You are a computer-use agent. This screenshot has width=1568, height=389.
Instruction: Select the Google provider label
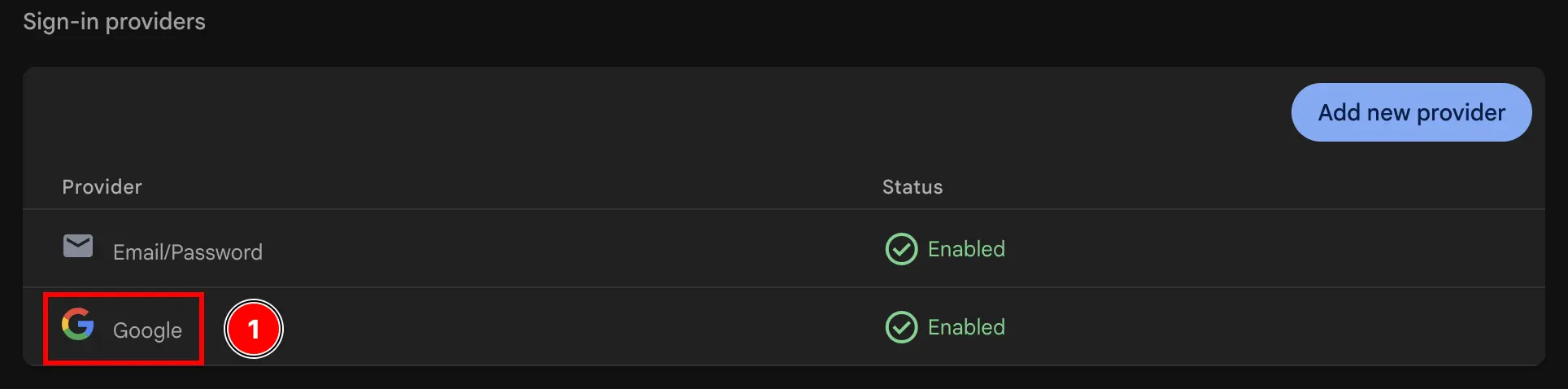(x=147, y=330)
